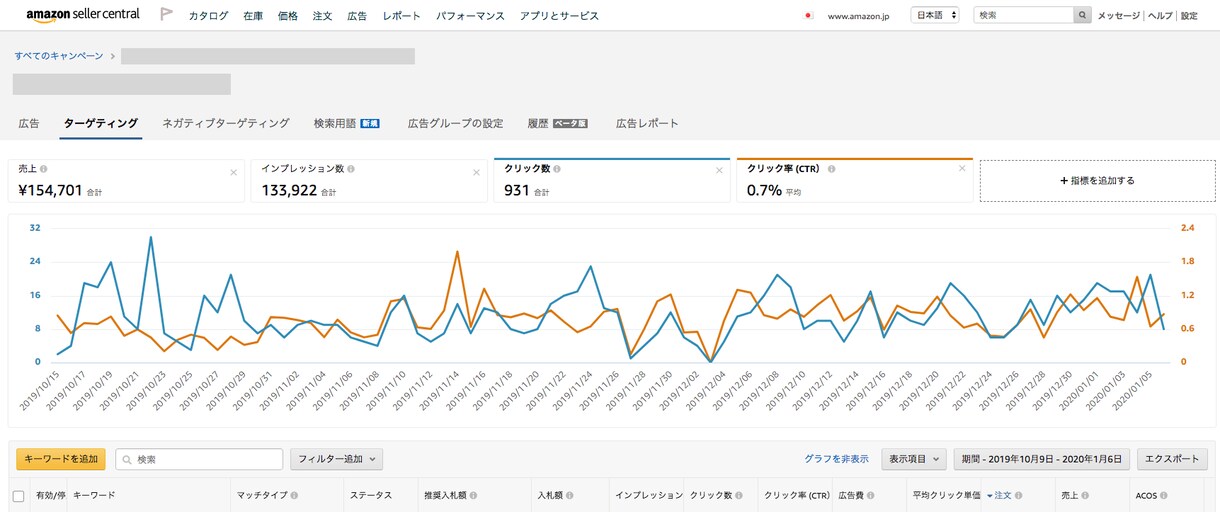
Task: Click info icon next to 売上 card title
Action: (x=44, y=169)
